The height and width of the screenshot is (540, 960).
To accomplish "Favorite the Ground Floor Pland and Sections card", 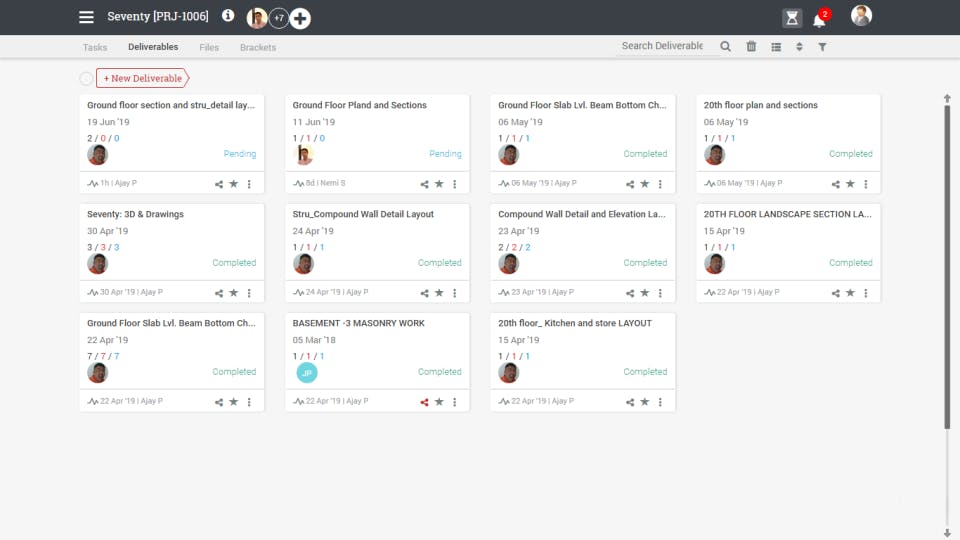I will pos(439,184).
